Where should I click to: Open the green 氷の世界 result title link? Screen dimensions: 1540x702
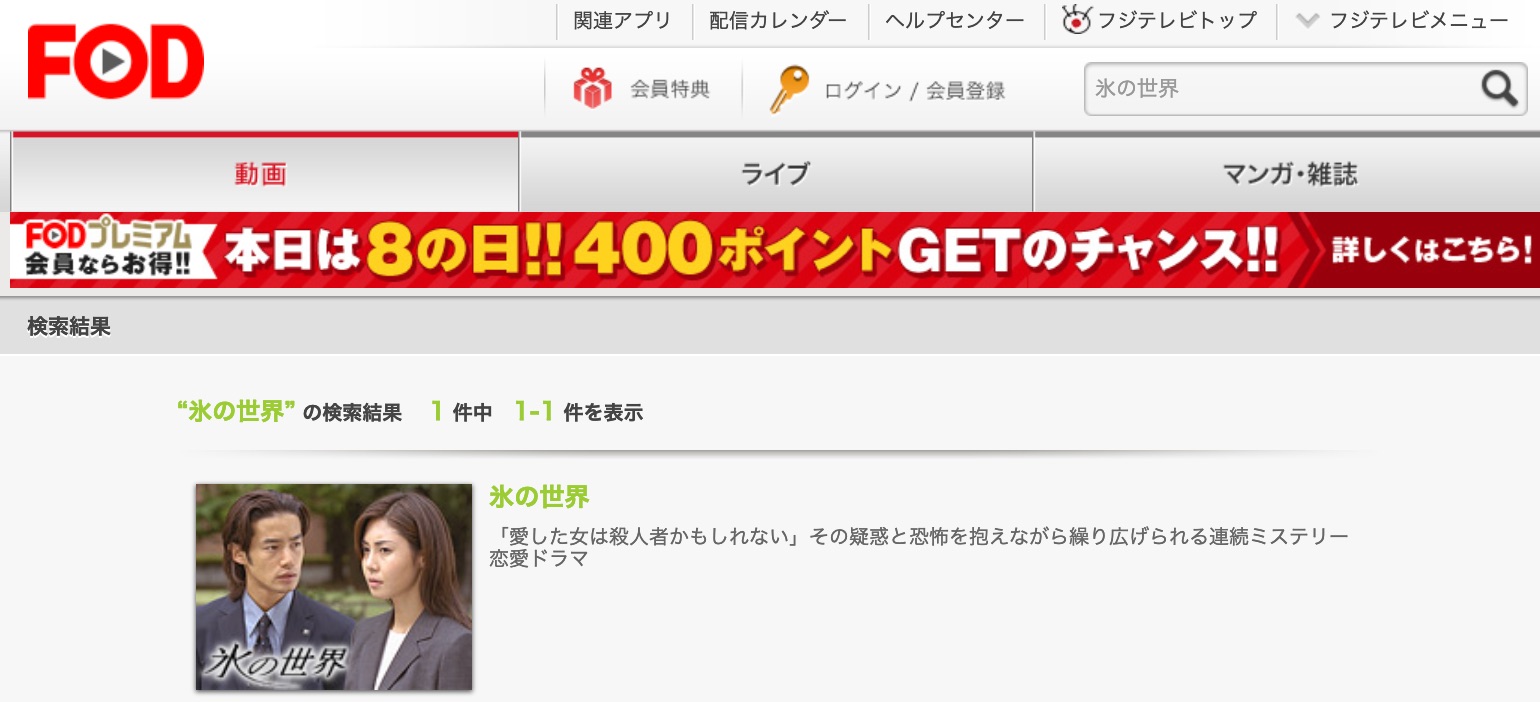click(x=539, y=496)
